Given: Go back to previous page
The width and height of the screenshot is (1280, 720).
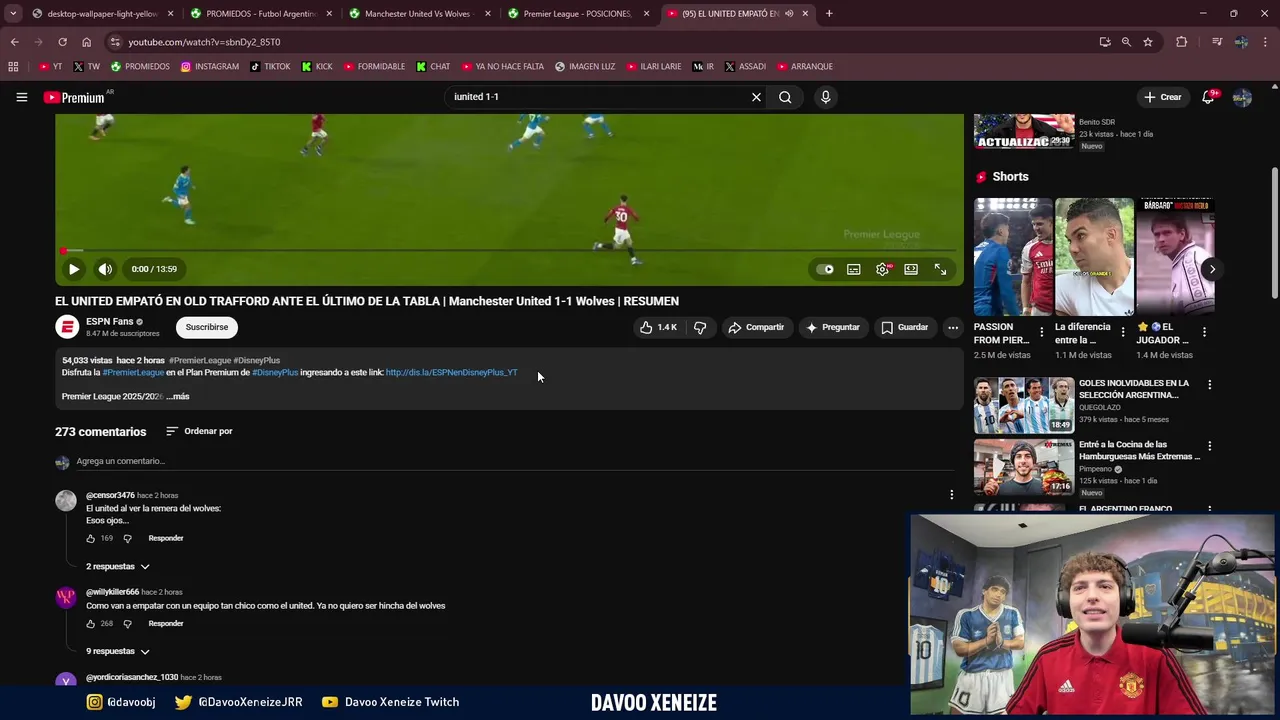Looking at the screenshot, I should pyautogui.click(x=14, y=42).
